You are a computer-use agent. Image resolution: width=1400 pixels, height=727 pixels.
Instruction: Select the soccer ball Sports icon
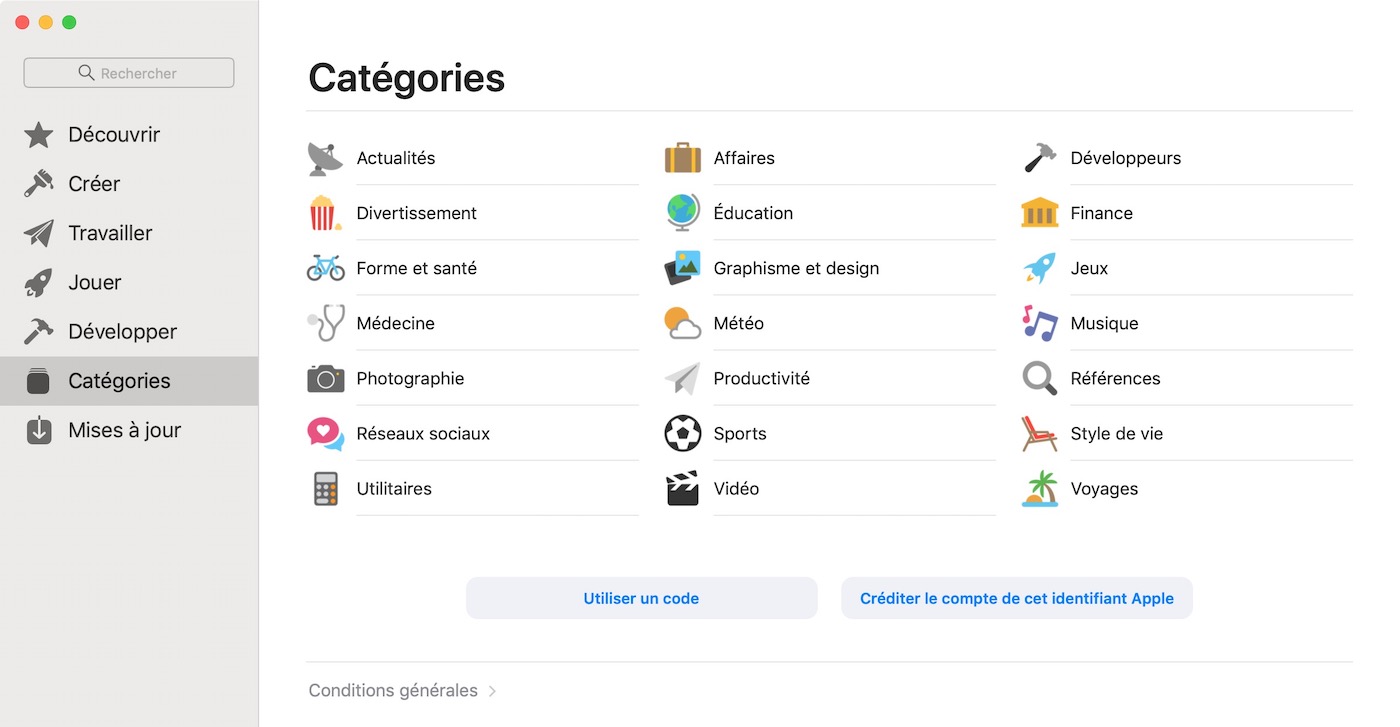point(683,433)
